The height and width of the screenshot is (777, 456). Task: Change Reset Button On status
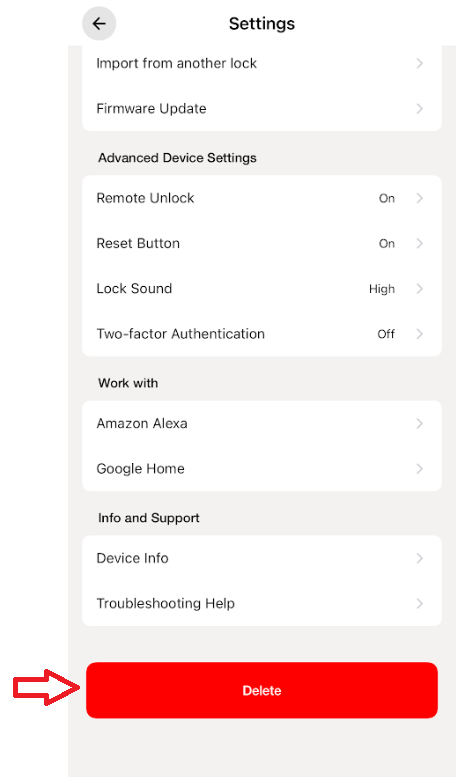[387, 243]
